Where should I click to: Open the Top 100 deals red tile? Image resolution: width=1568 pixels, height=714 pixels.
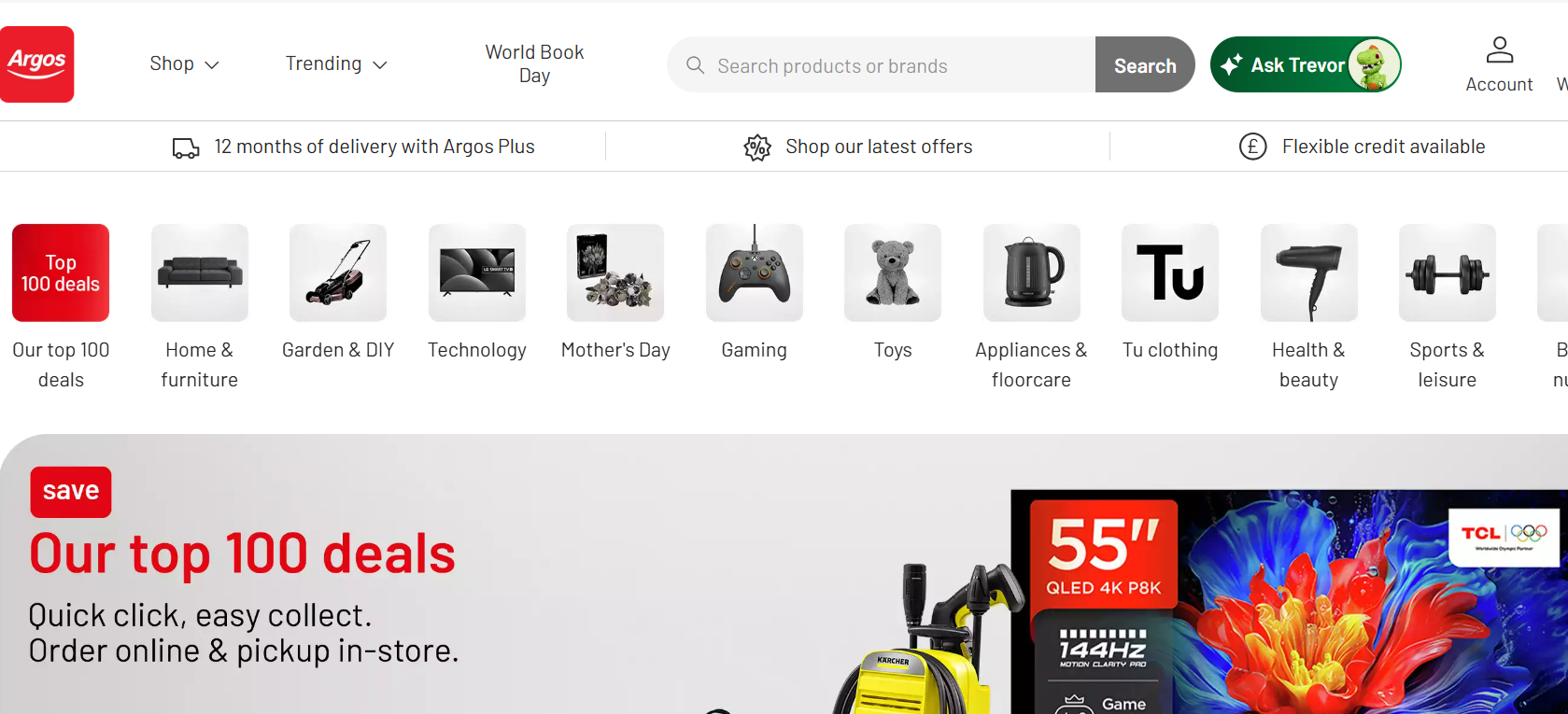pyautogui.click(x=61, y=273)
